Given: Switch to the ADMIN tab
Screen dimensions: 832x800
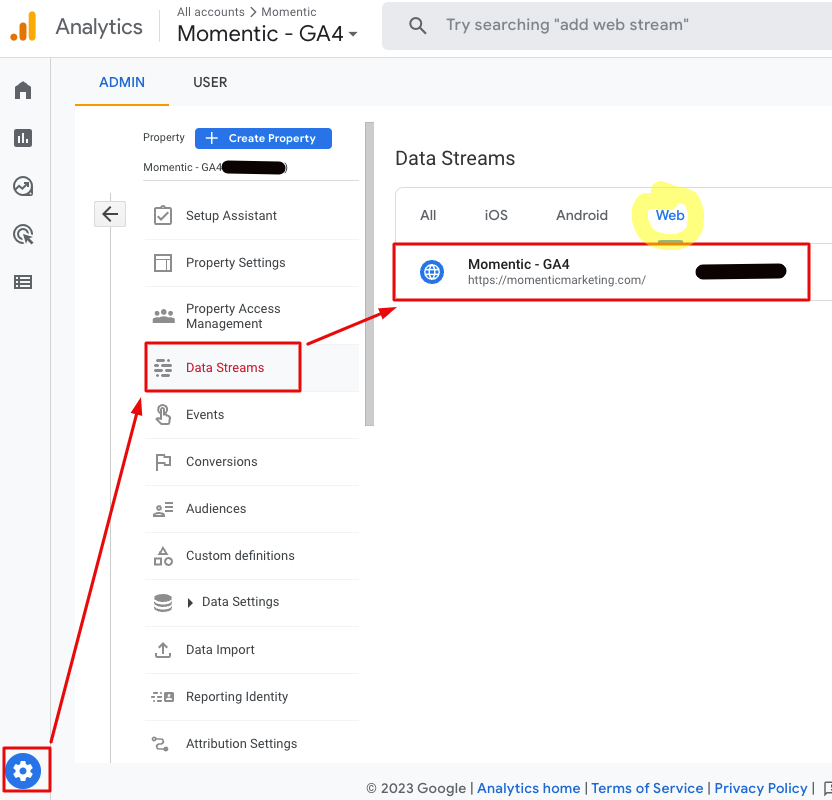Looking at the screenshot, I should [122, 82].
